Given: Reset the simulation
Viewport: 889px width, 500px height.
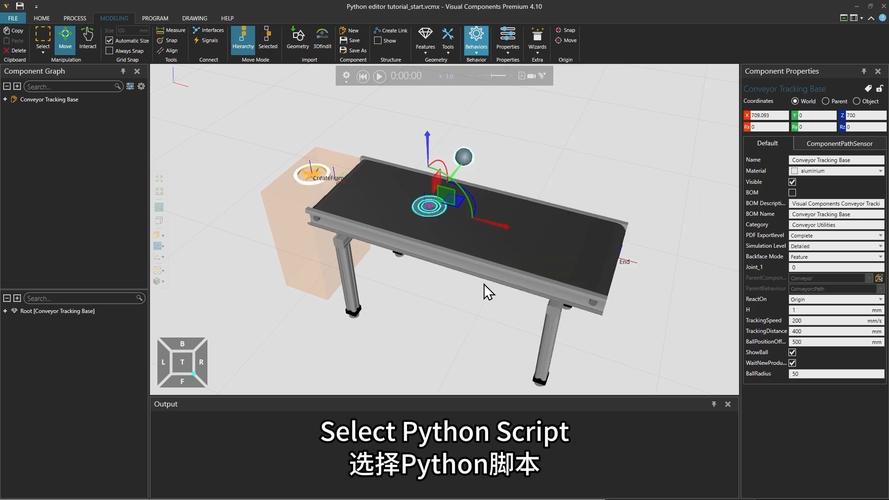Looking at the screenshot, I should coord(363,76).
